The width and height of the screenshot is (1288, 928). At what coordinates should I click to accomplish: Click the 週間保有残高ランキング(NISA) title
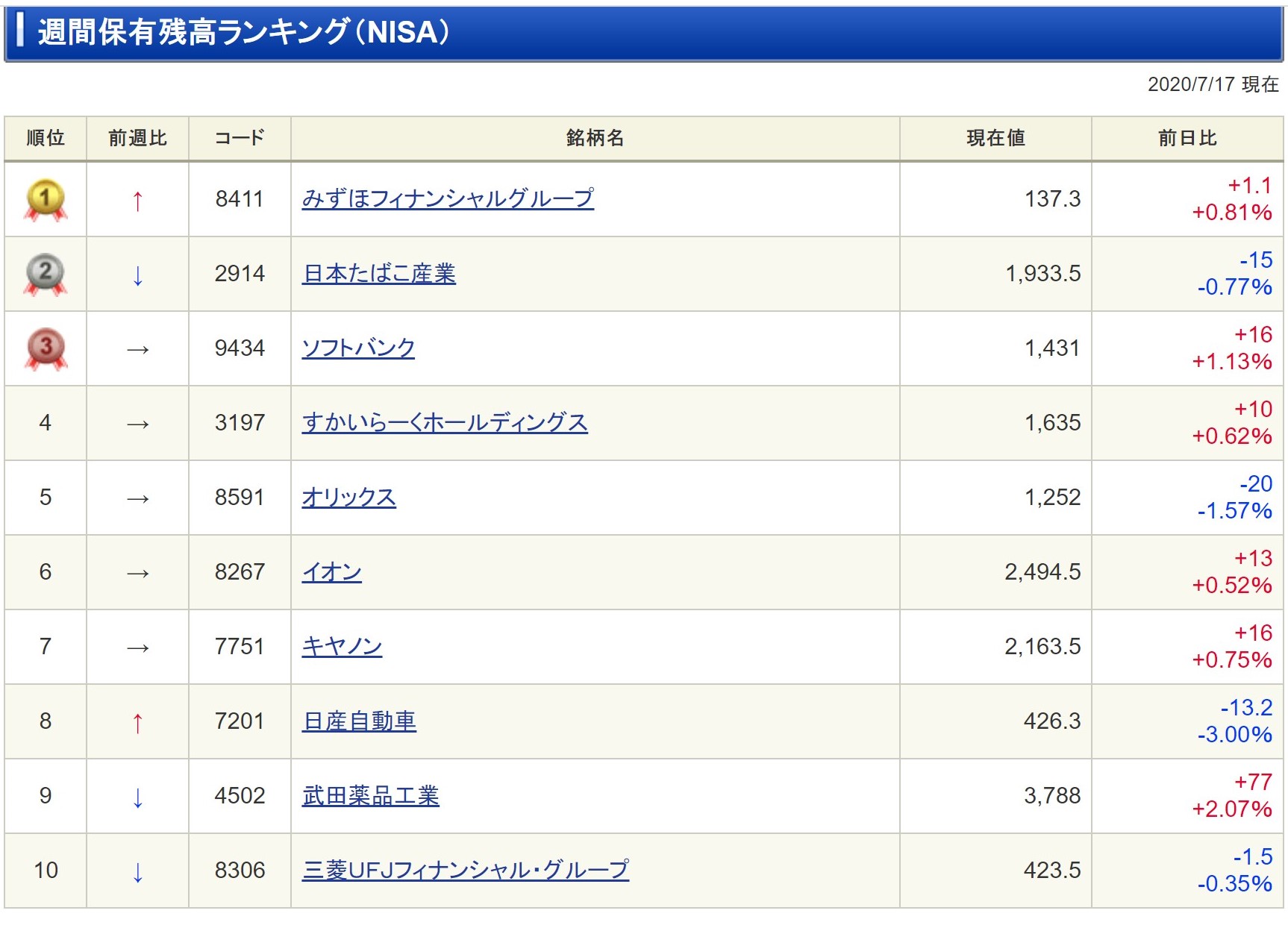click(x=243, y=32)
